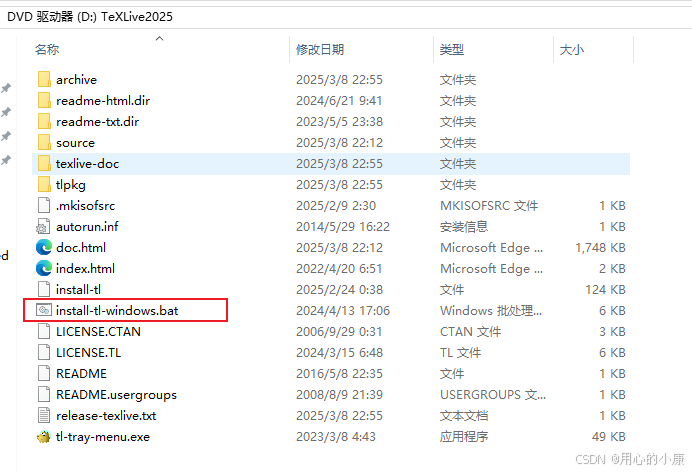Viewport: 692px width, 473px height.
Task: Select the LICENSE.TL file icon
Action: point(44,353)
